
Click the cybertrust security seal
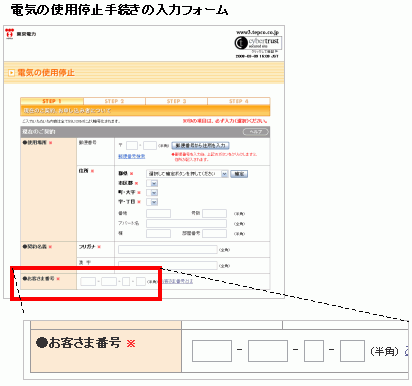click(x=258, y=43)
